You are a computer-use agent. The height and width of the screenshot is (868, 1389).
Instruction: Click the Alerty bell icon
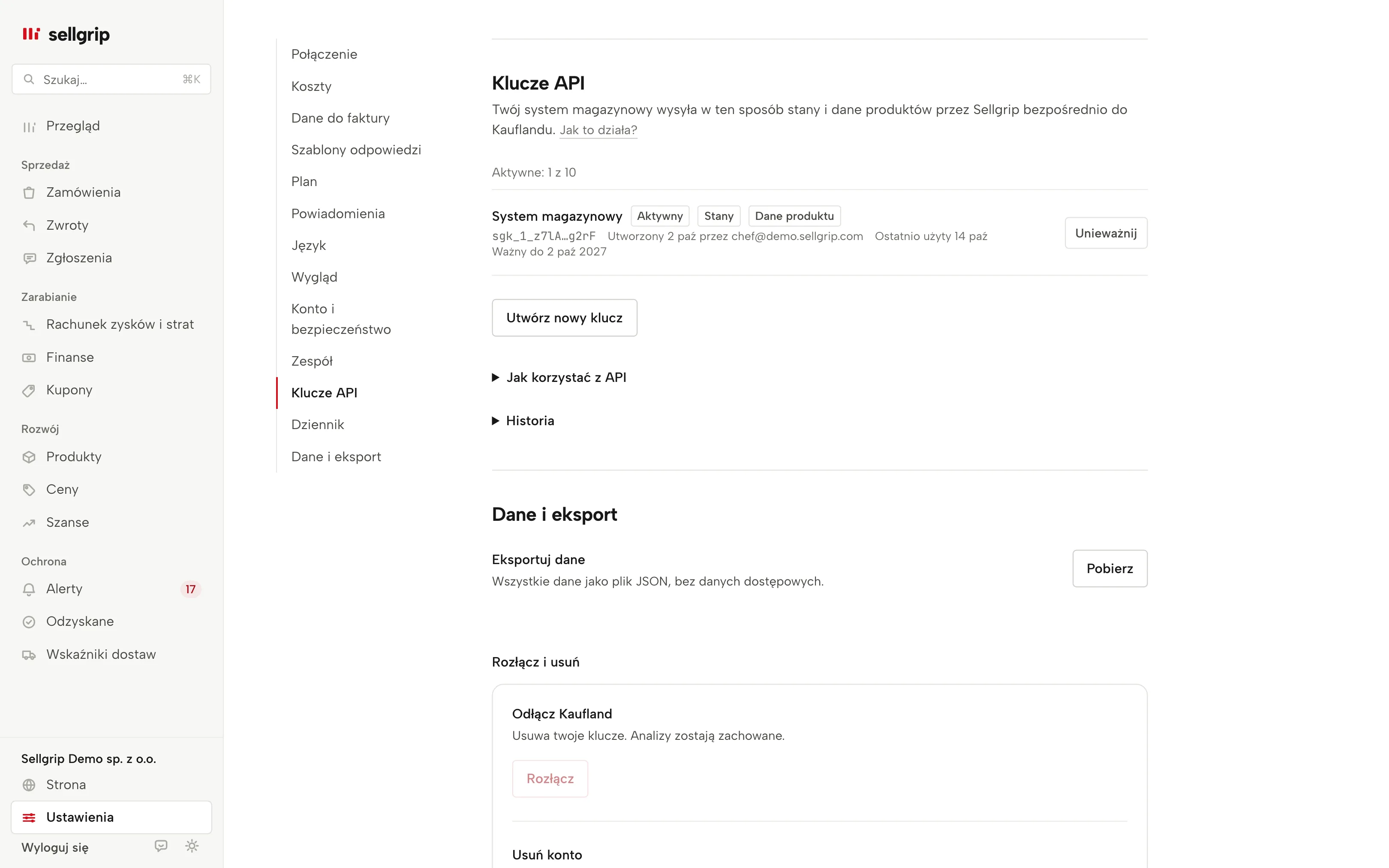[x=29, y=589]
